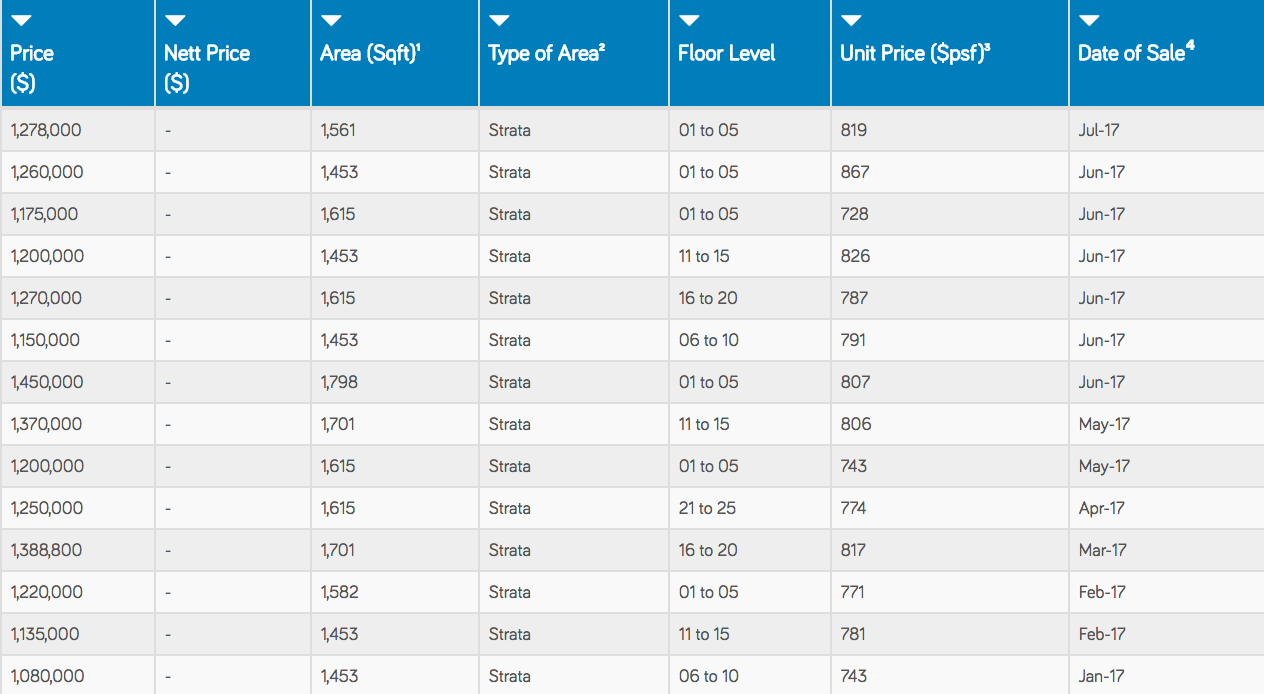1264x694 pixels.
Task: Select the price cell 1,175,000
Action: 44,214
